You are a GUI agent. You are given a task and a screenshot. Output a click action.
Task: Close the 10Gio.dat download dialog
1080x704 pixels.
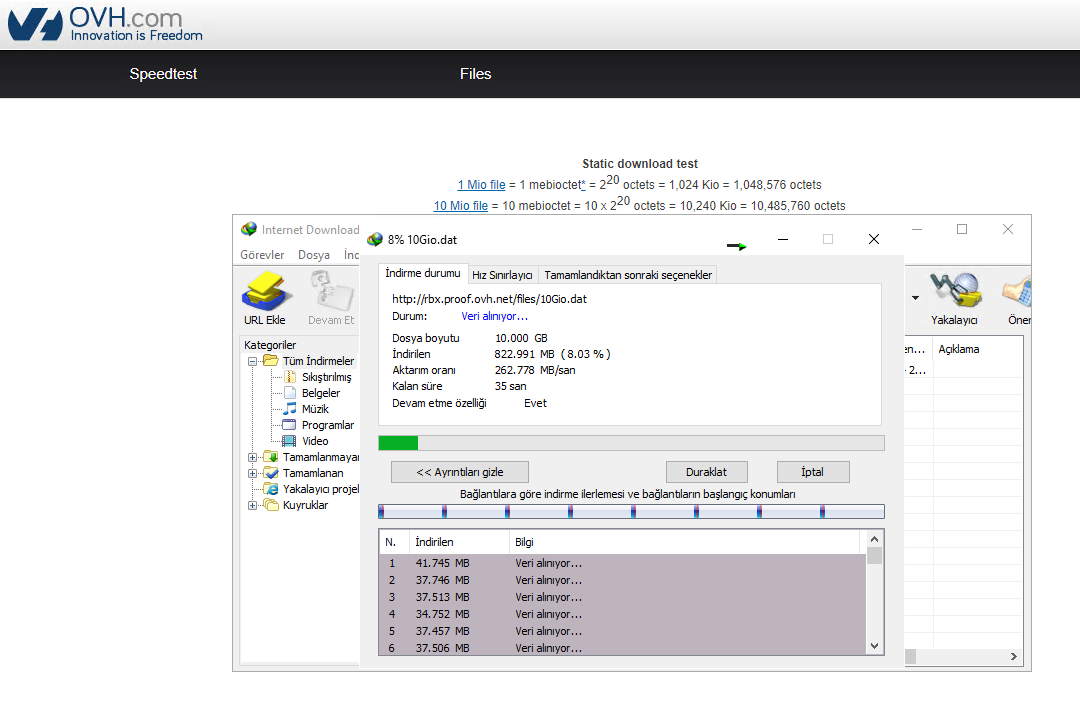click(874, 239)
